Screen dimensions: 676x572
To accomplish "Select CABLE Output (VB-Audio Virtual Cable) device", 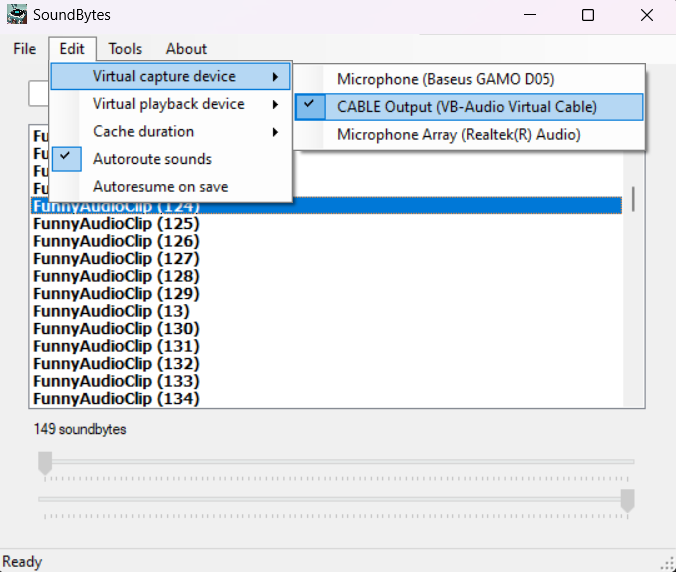I will click(x=466, y=107).
